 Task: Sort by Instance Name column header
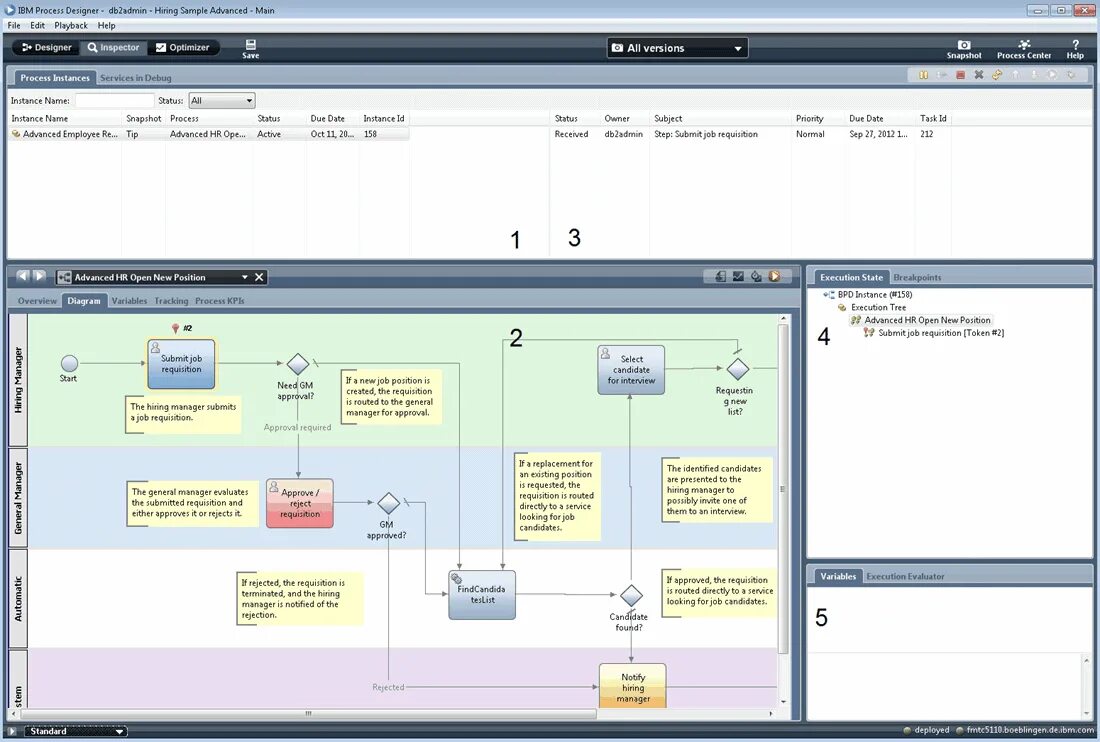(x=40, y=119)
